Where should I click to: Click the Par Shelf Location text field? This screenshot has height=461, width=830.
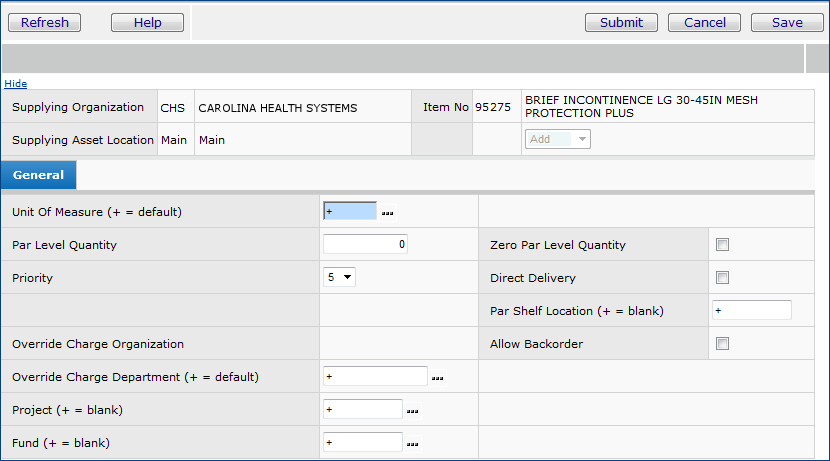751,311
